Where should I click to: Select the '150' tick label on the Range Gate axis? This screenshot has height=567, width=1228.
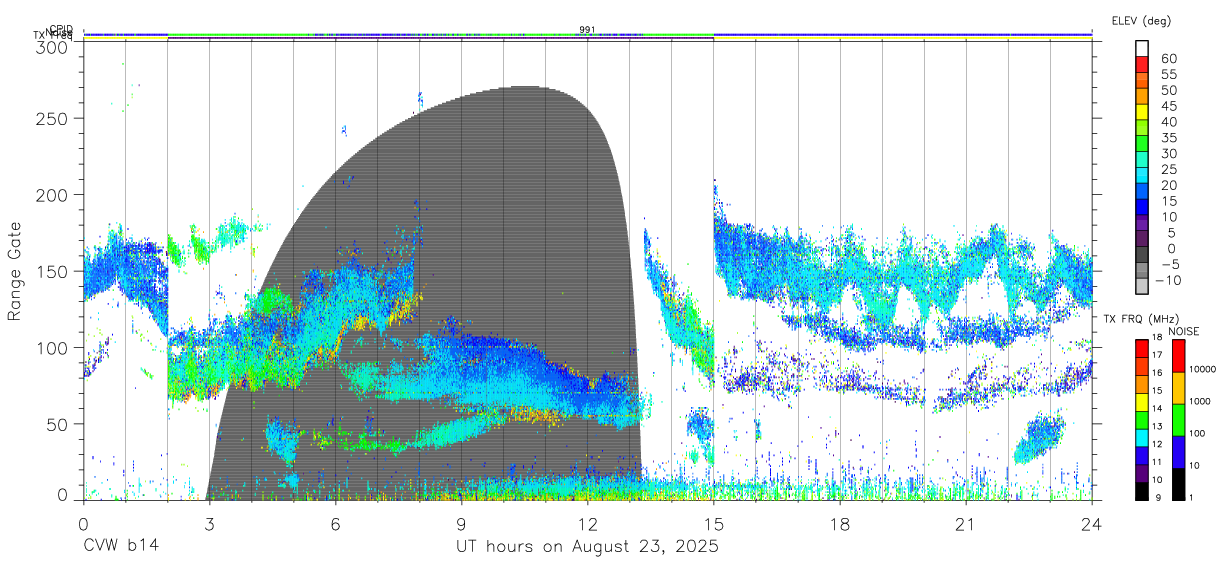click(x=53, y=271)
